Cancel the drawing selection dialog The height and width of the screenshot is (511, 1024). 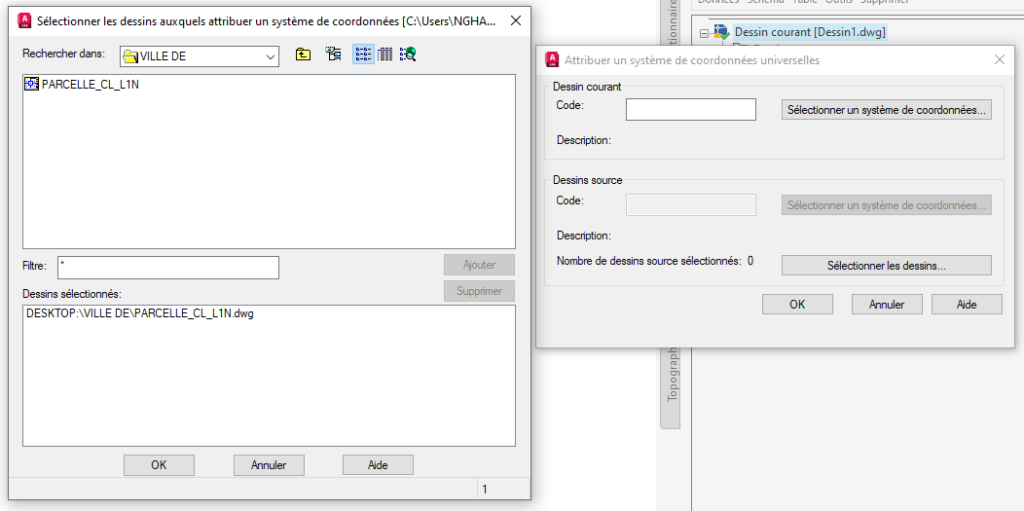(268, 465)
